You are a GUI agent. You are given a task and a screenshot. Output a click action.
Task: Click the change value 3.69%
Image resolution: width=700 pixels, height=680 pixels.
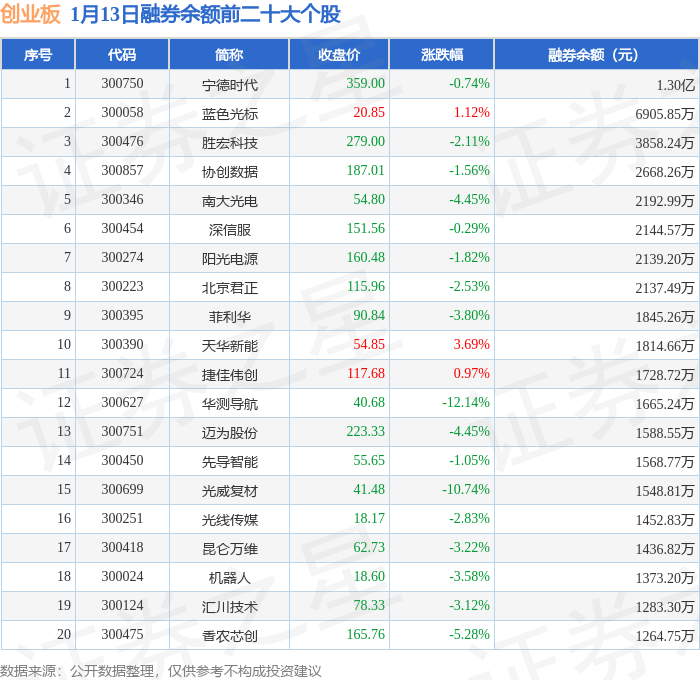[471, 345]
